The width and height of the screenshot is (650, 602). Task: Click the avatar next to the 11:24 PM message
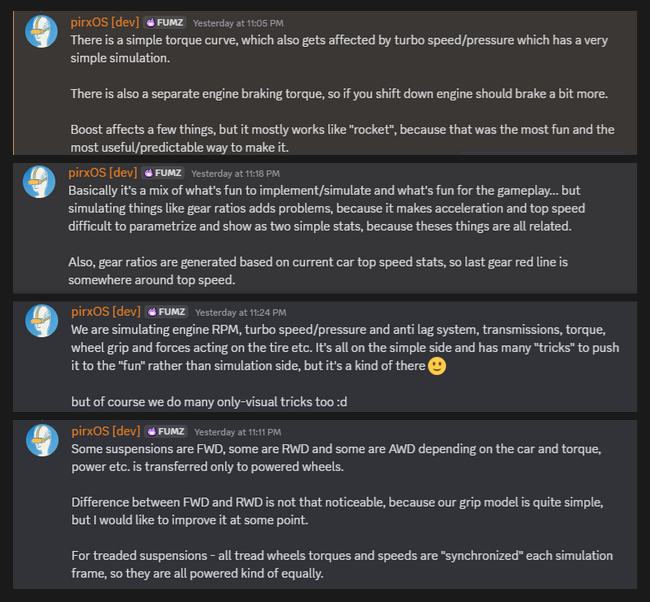pos(41,321)
